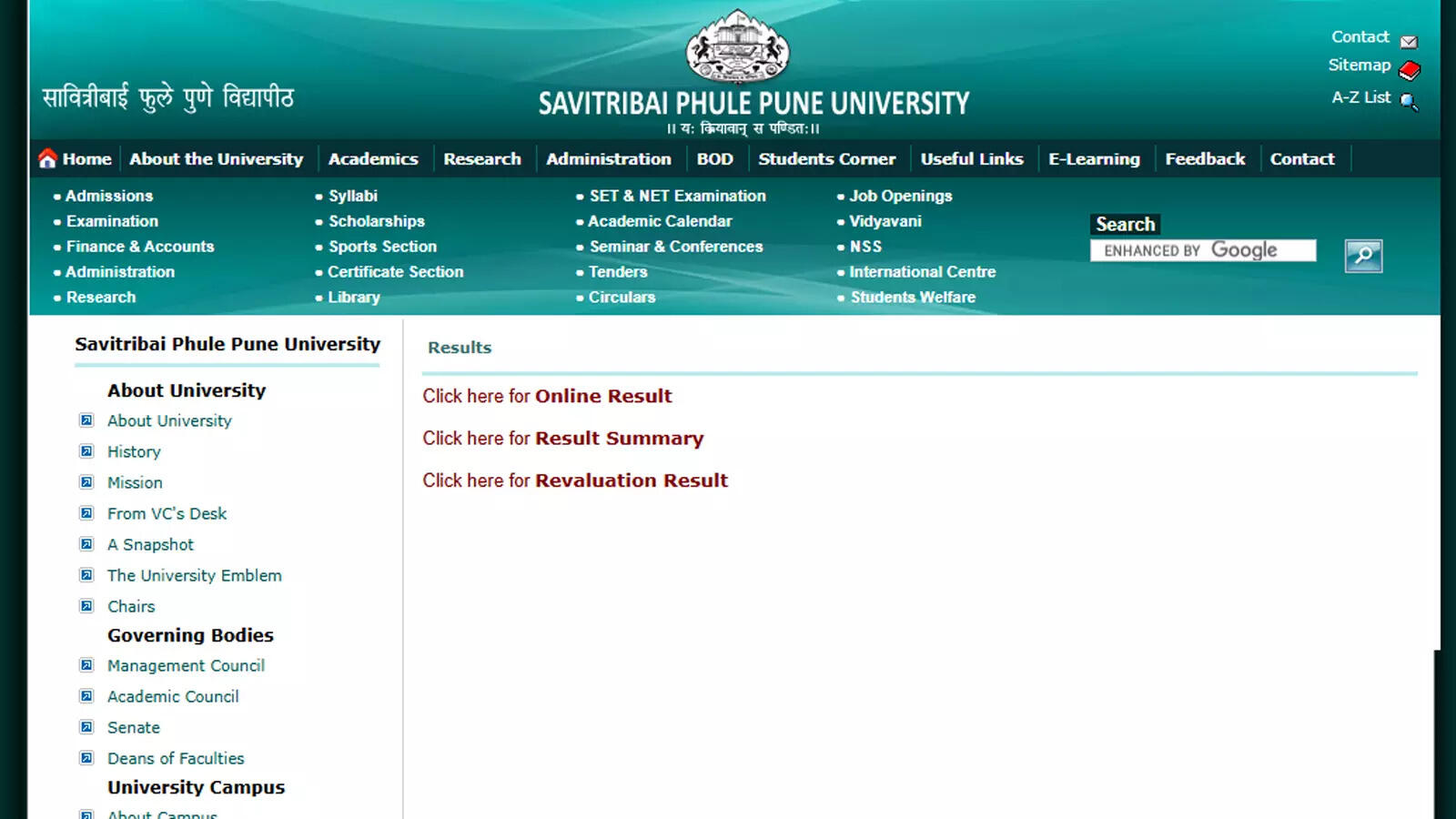Open the Library link

(354, 298)
